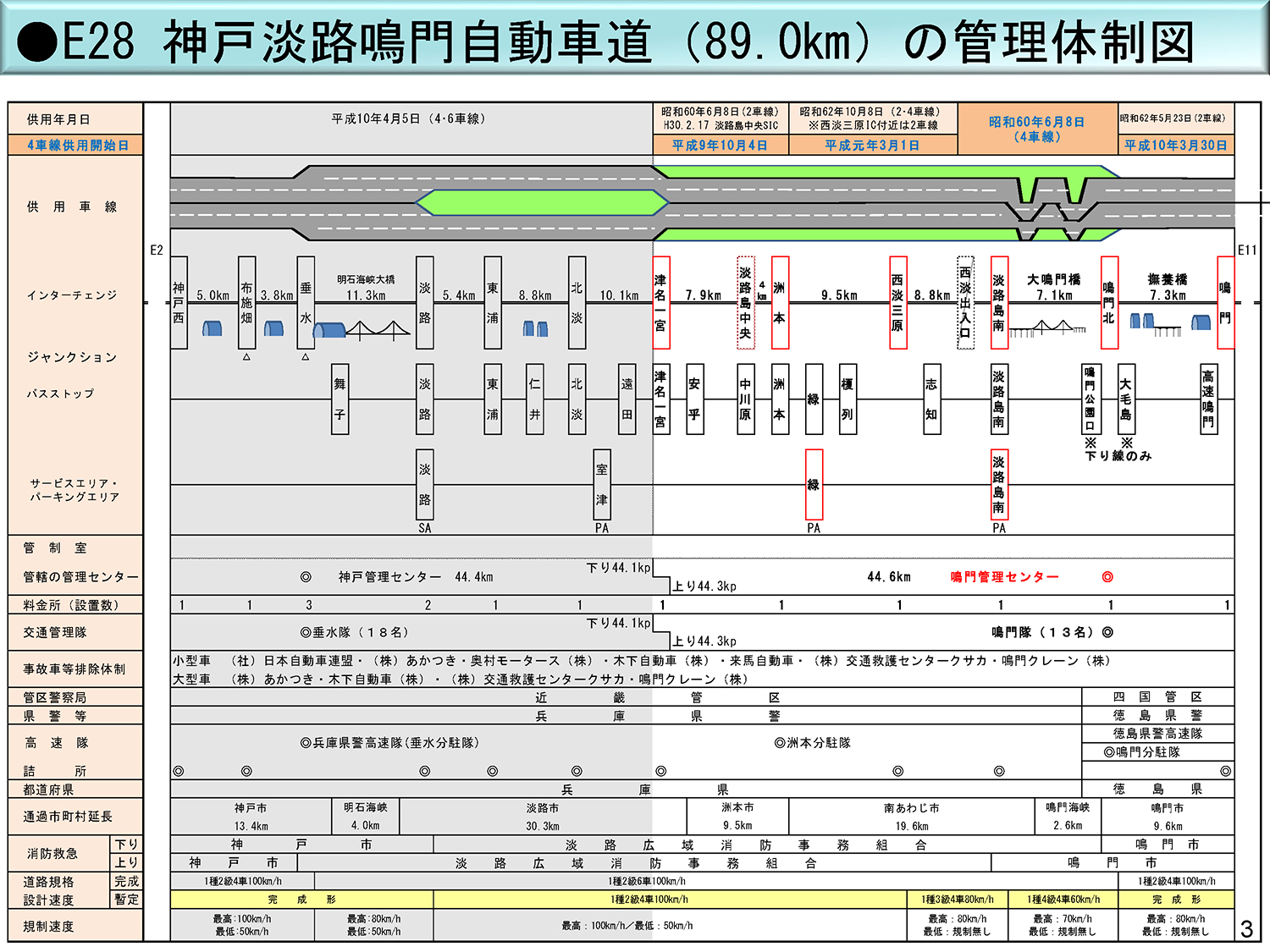Click the double-circle after 鳴門隊（13名）
The width and height of the screenshot is (1270, 952).
[x=1107, y=632]
